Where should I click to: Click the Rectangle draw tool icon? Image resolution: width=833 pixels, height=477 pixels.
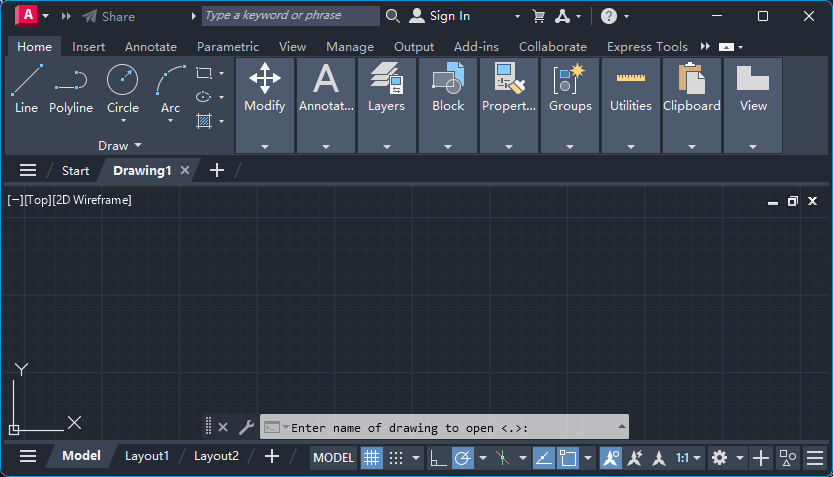(x=204, y=73)
